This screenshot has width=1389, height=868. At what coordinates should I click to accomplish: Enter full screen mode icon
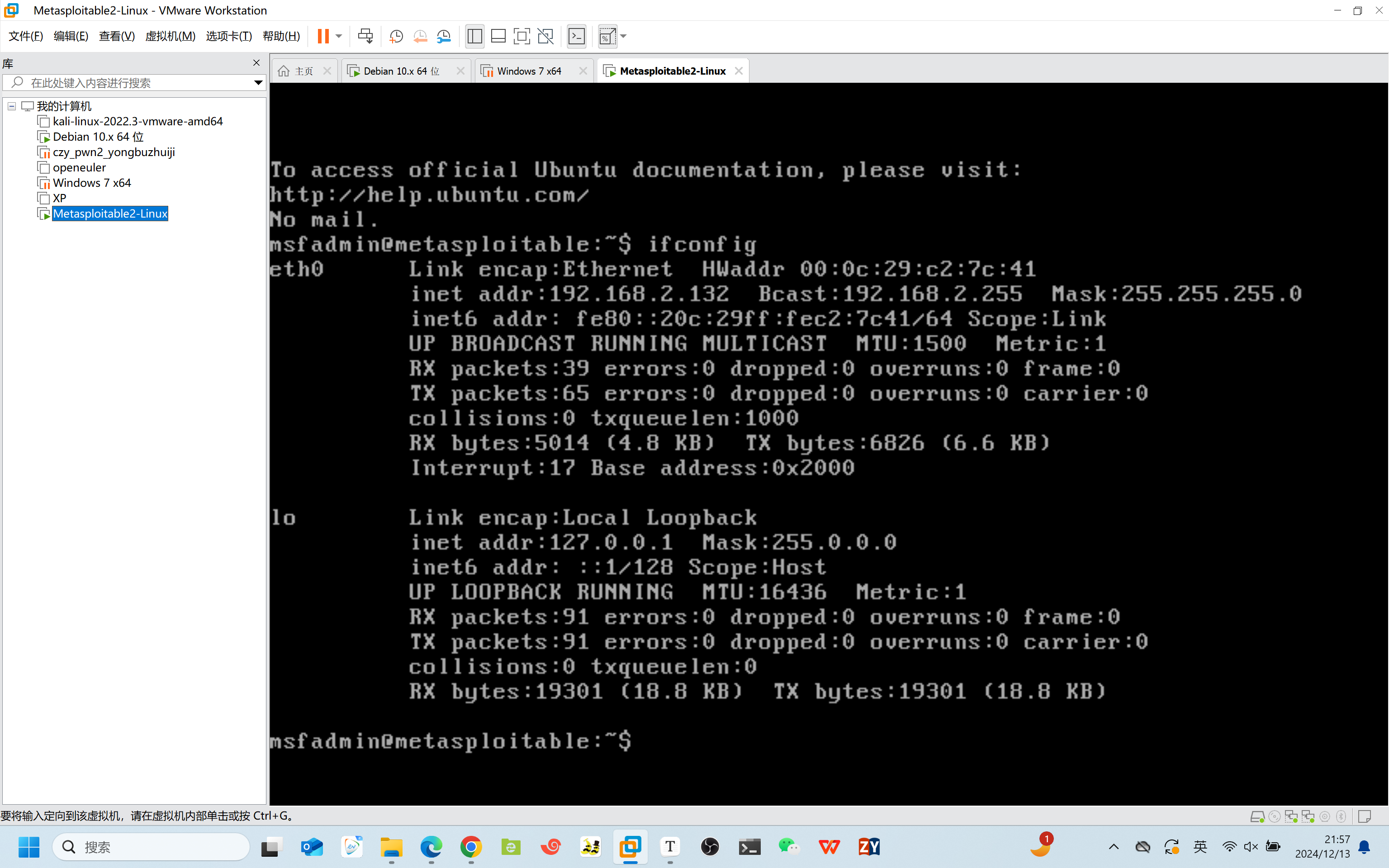tap(521, 36)
